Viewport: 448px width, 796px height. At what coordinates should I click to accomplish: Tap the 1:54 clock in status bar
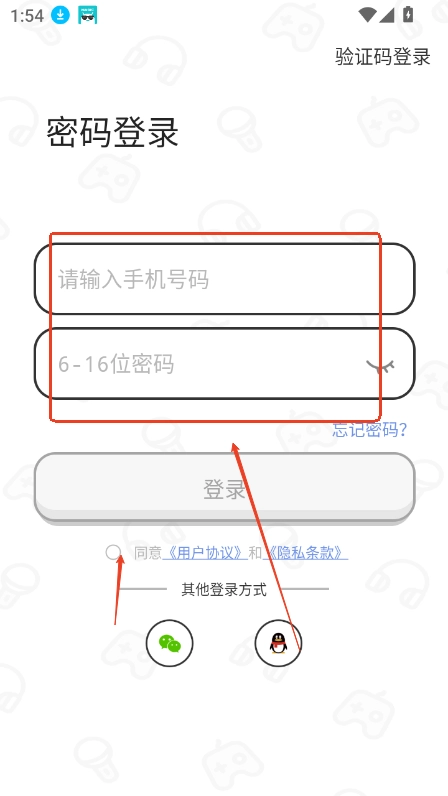tap(27, 16)
